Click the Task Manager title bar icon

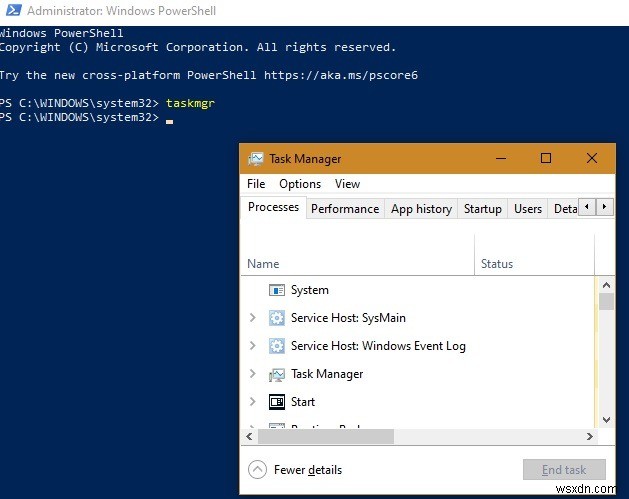(x=256, y=159)
